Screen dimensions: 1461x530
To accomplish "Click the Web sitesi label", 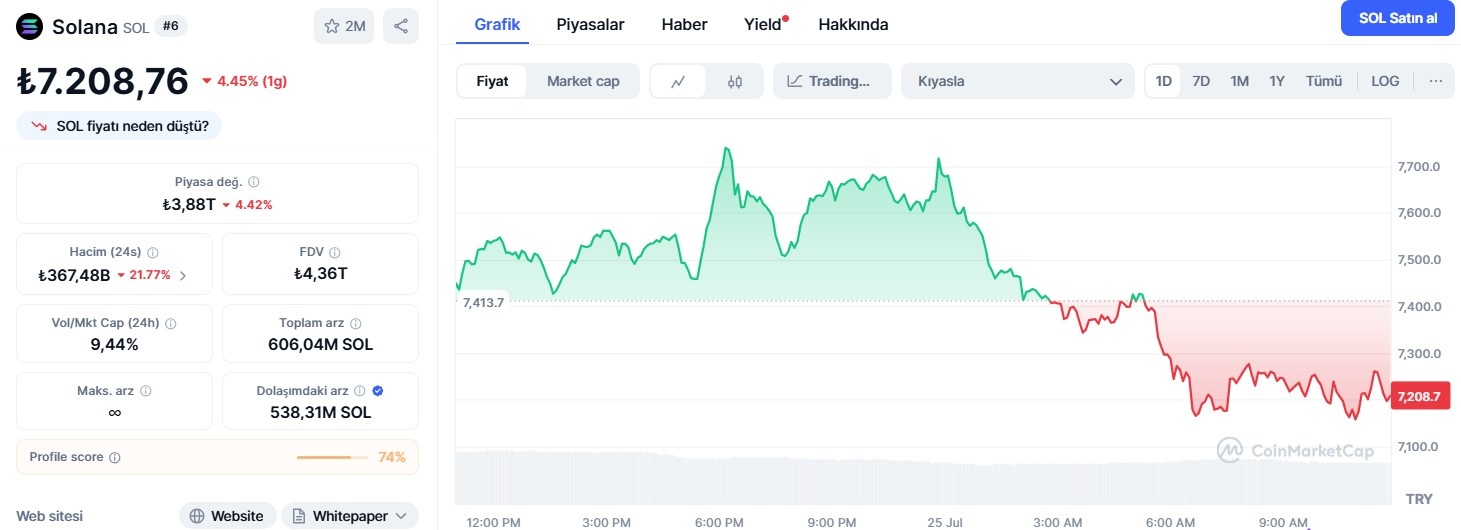I will point(49,516).
